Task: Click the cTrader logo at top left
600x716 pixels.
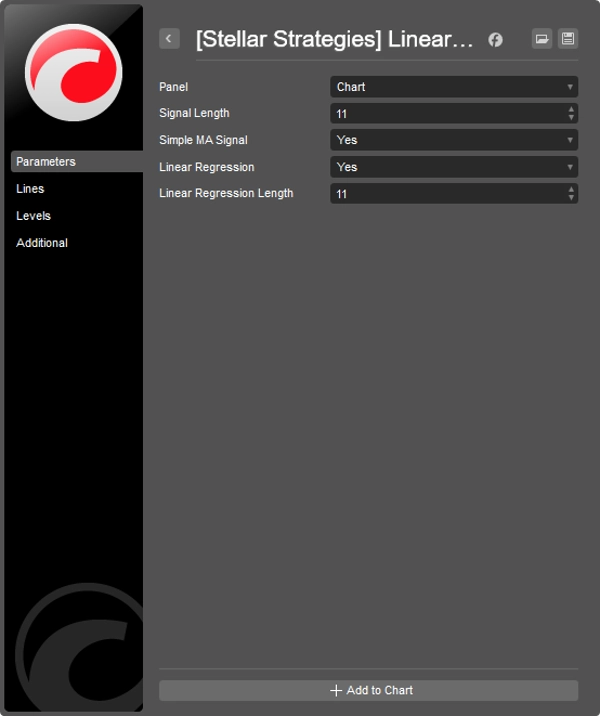Action: (73, 72)
